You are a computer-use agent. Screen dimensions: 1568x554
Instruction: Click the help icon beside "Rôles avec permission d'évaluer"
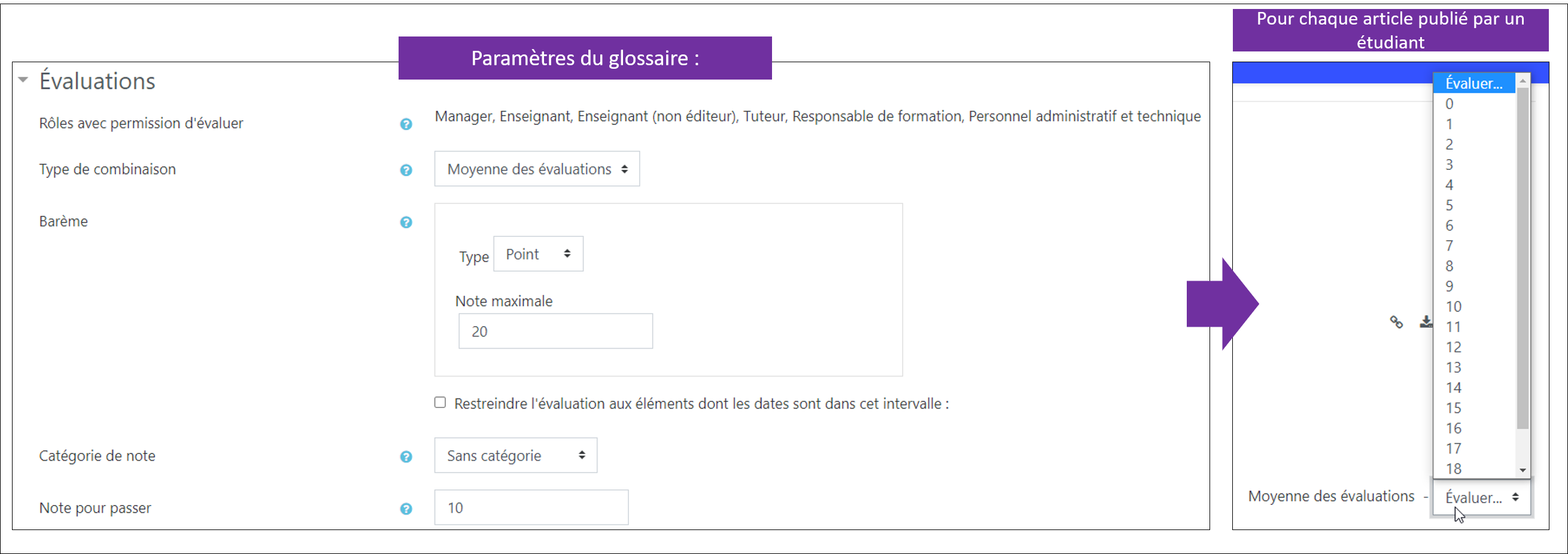[406, 124]
